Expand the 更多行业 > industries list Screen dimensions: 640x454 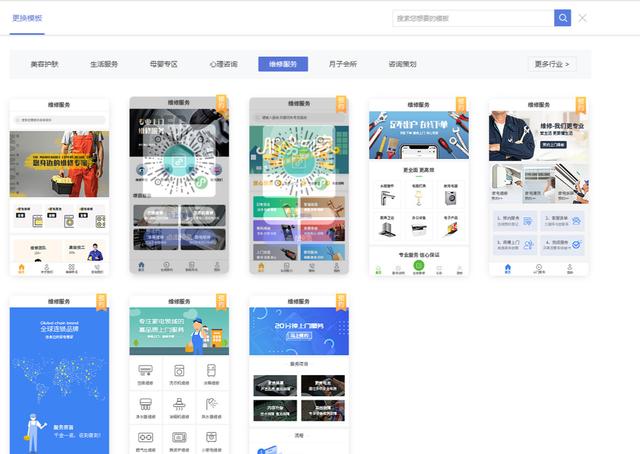click(552, 64)
